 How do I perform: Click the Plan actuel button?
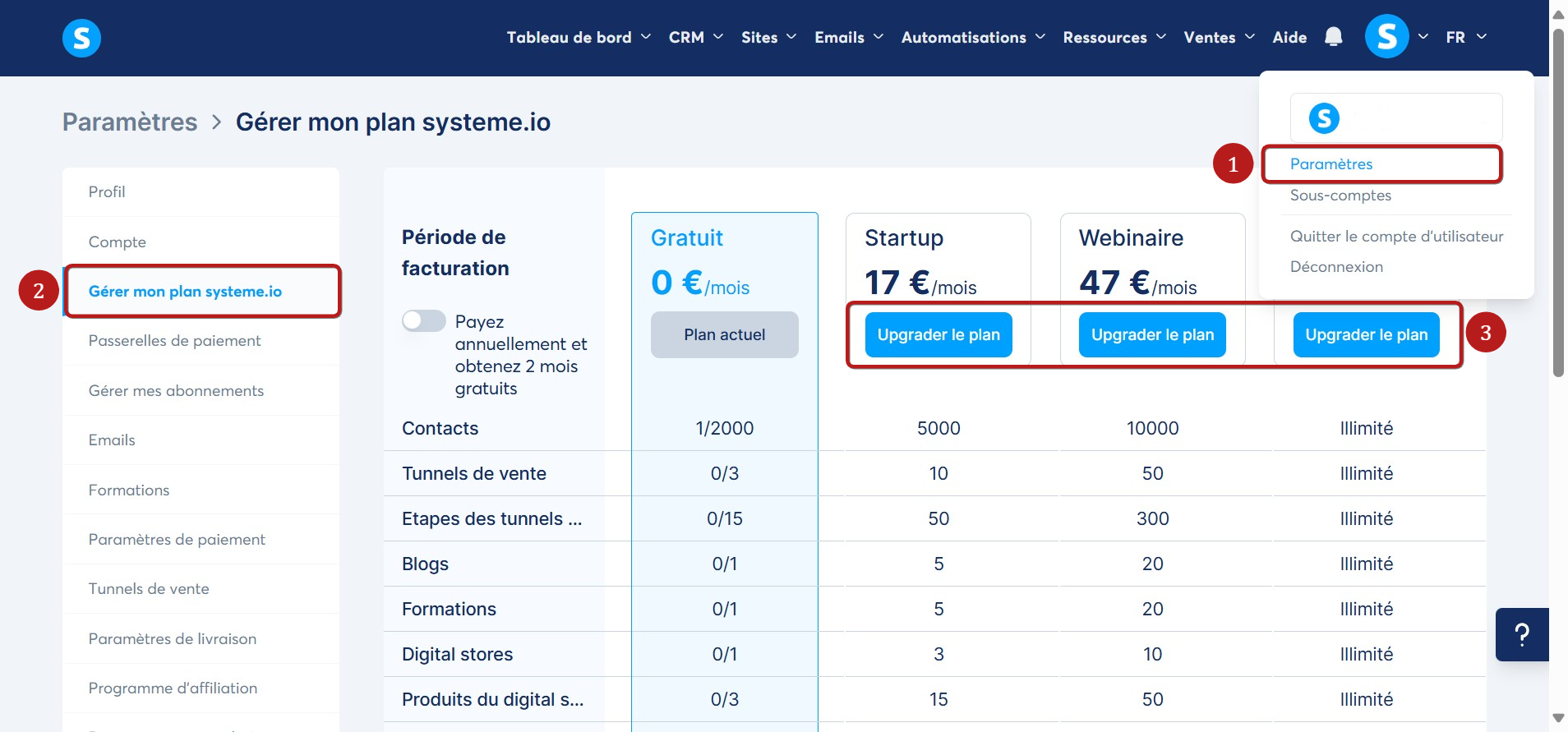pyautogui.click(x=724, y=334)
